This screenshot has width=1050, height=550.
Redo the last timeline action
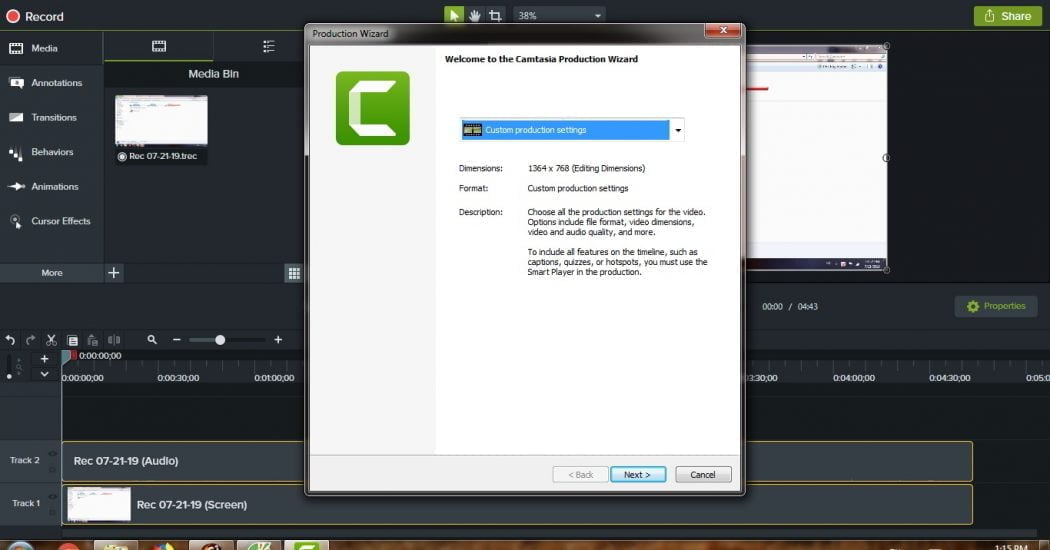click(30, 340)
